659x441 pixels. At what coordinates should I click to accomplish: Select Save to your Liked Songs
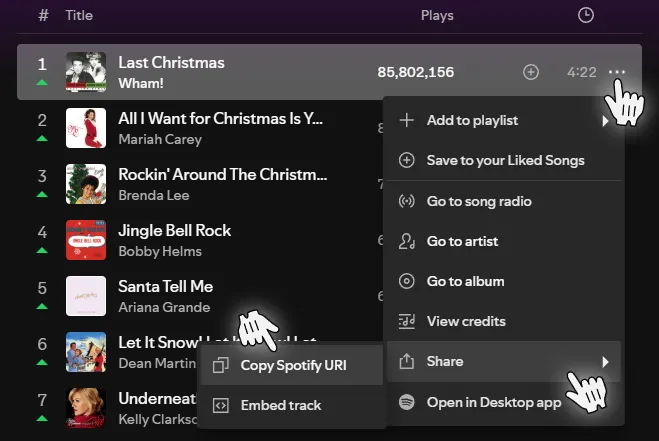point(505,160)
